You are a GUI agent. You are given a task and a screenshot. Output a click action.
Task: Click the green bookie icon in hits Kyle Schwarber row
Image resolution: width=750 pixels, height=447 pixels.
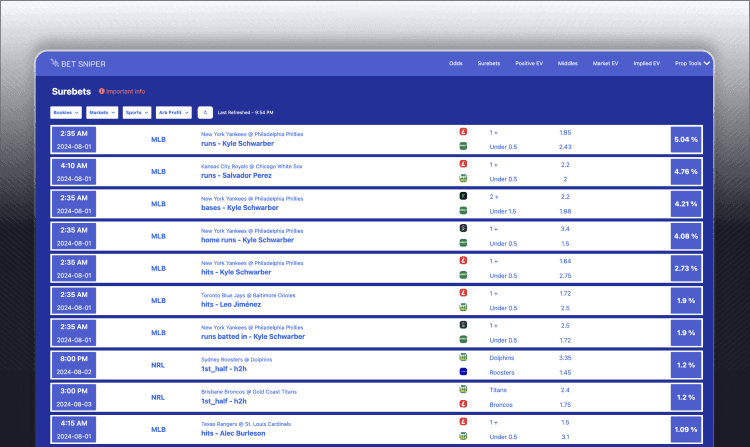click(x=463, y=275)
